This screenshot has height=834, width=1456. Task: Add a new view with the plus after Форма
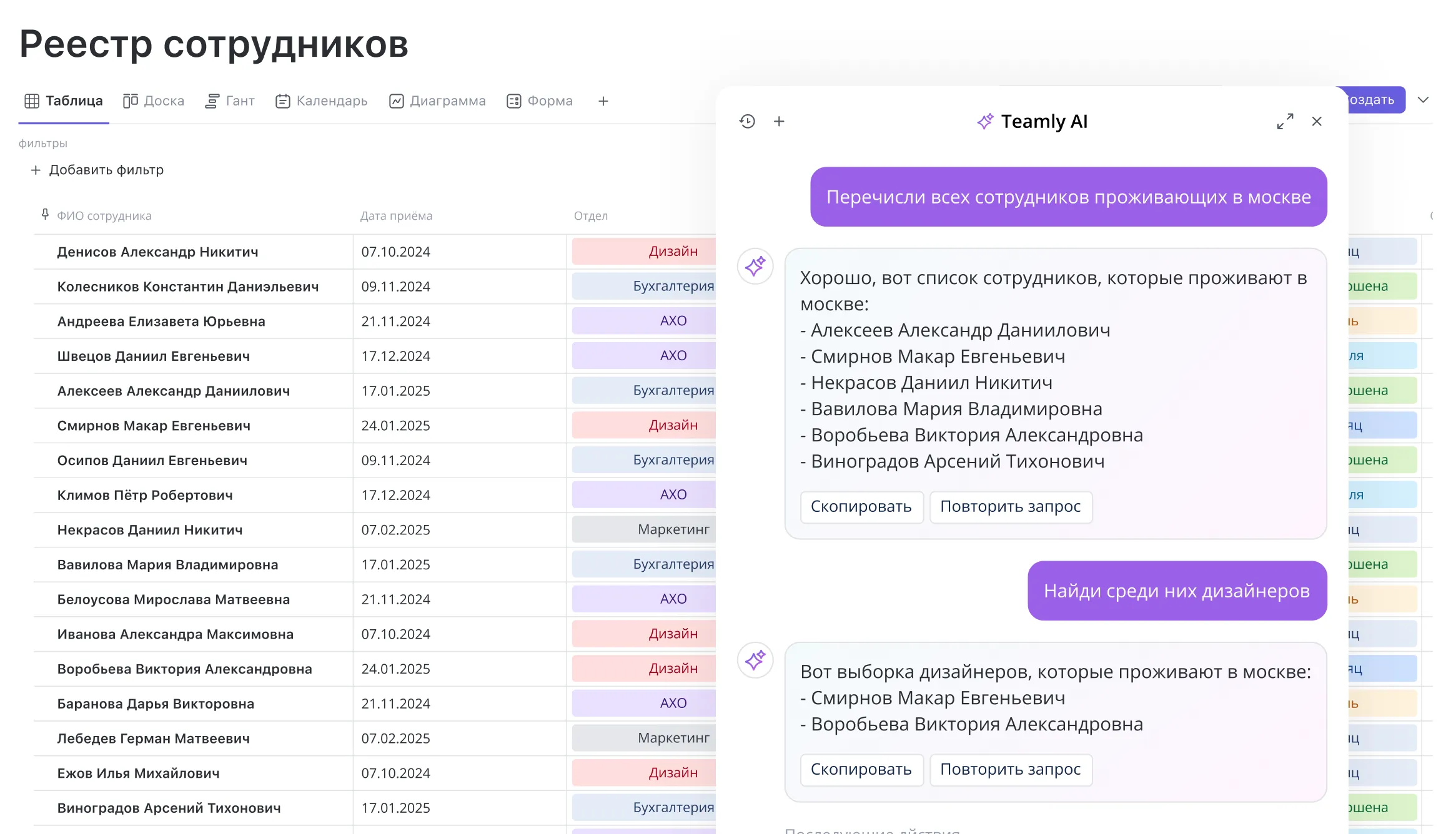pyautogui.click(x=603, y=101)
